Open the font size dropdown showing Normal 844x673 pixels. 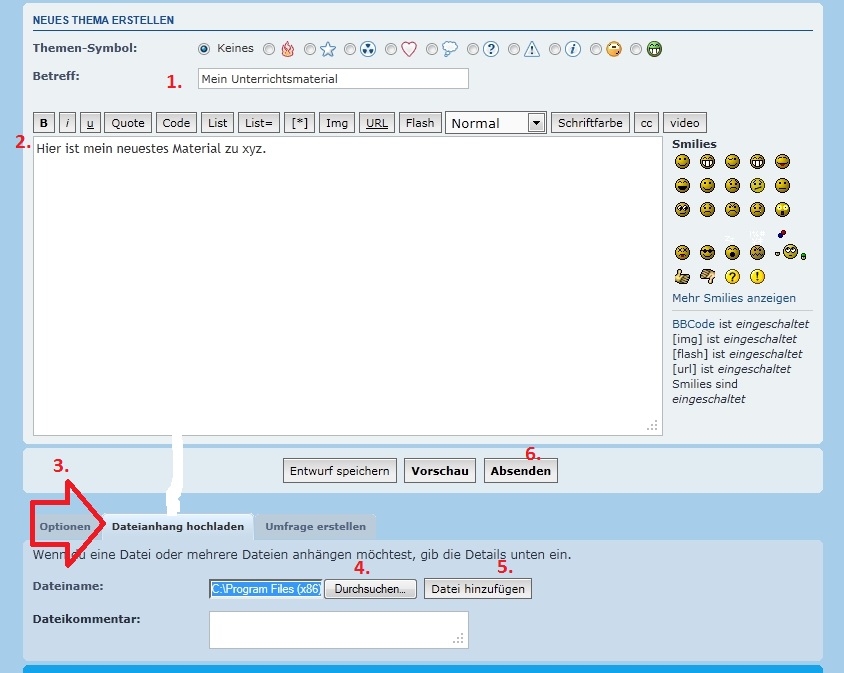(x=495, y=123)
